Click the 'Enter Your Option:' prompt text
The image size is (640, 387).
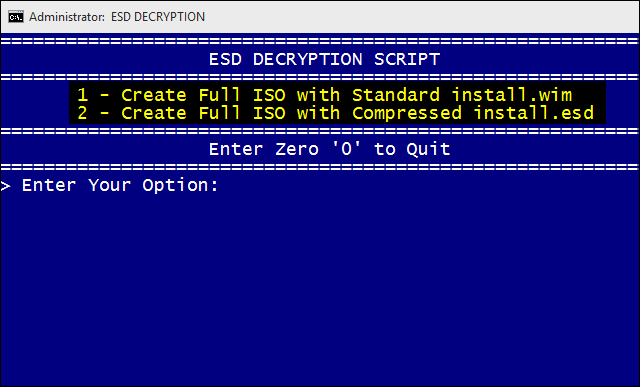[x=120, y=185]
